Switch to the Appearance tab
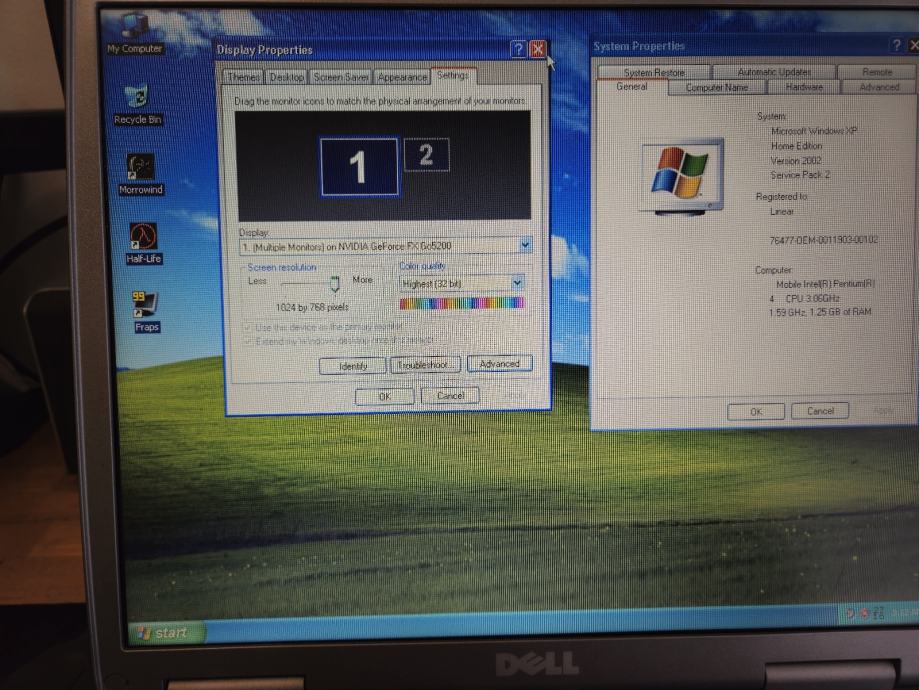 tap(402, 77)
